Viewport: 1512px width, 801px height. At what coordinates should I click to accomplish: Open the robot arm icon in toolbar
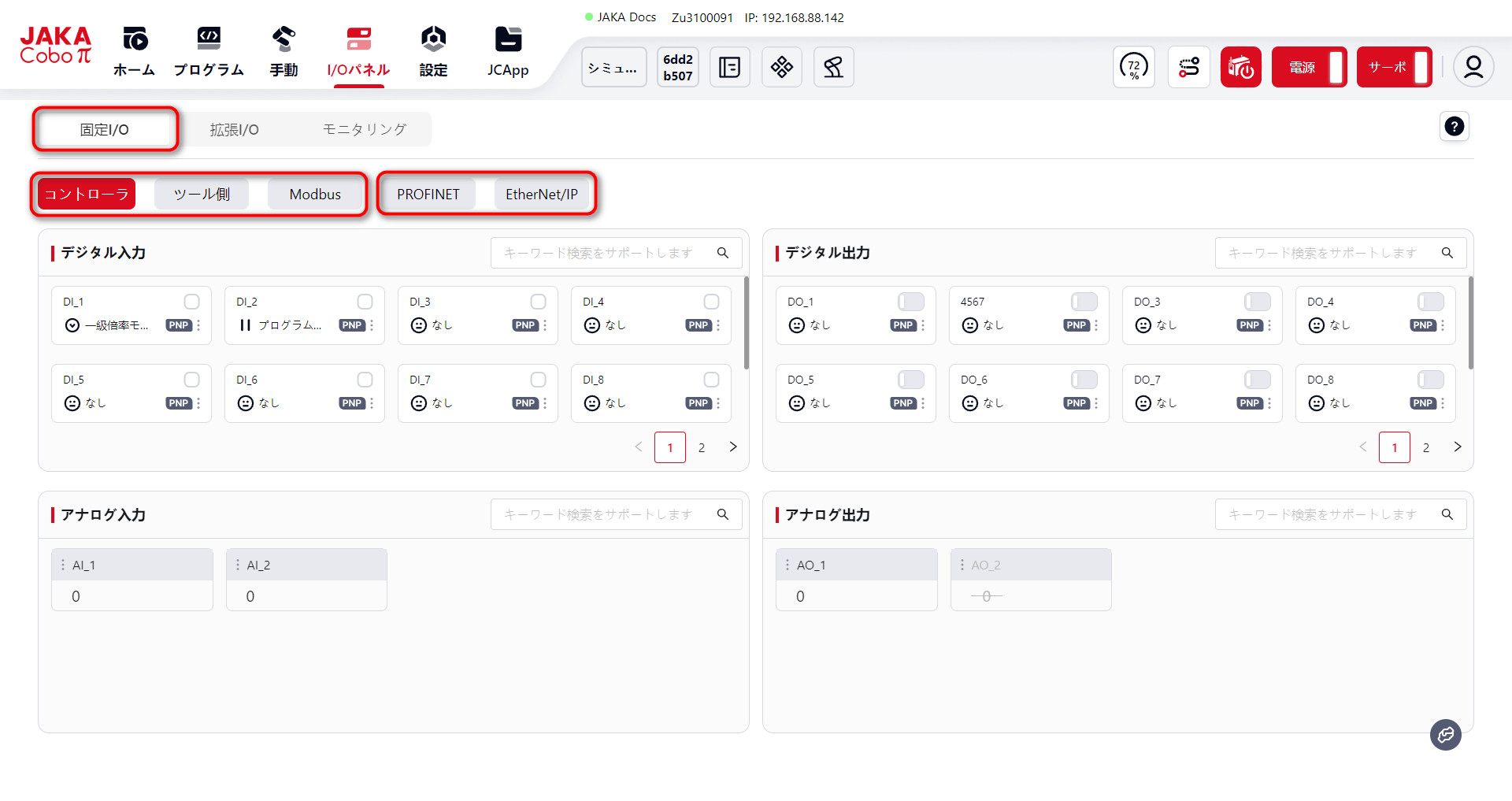[833, 67]
